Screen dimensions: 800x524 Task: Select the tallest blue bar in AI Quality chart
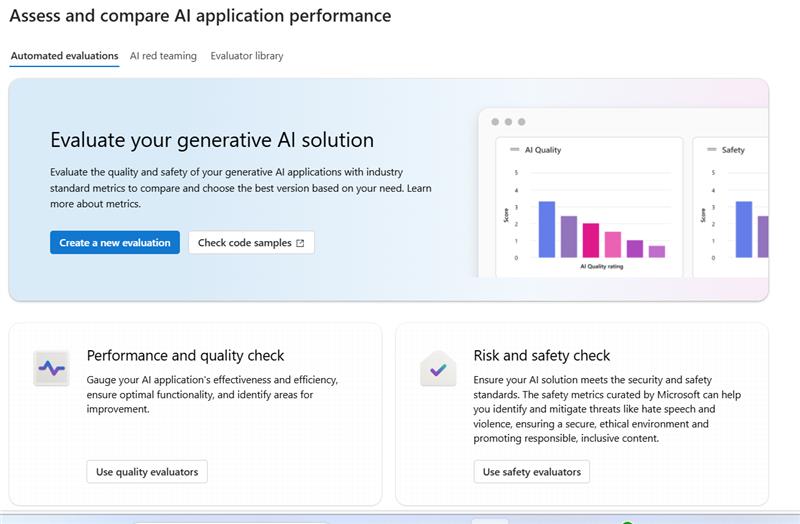[x=546, y=229]
